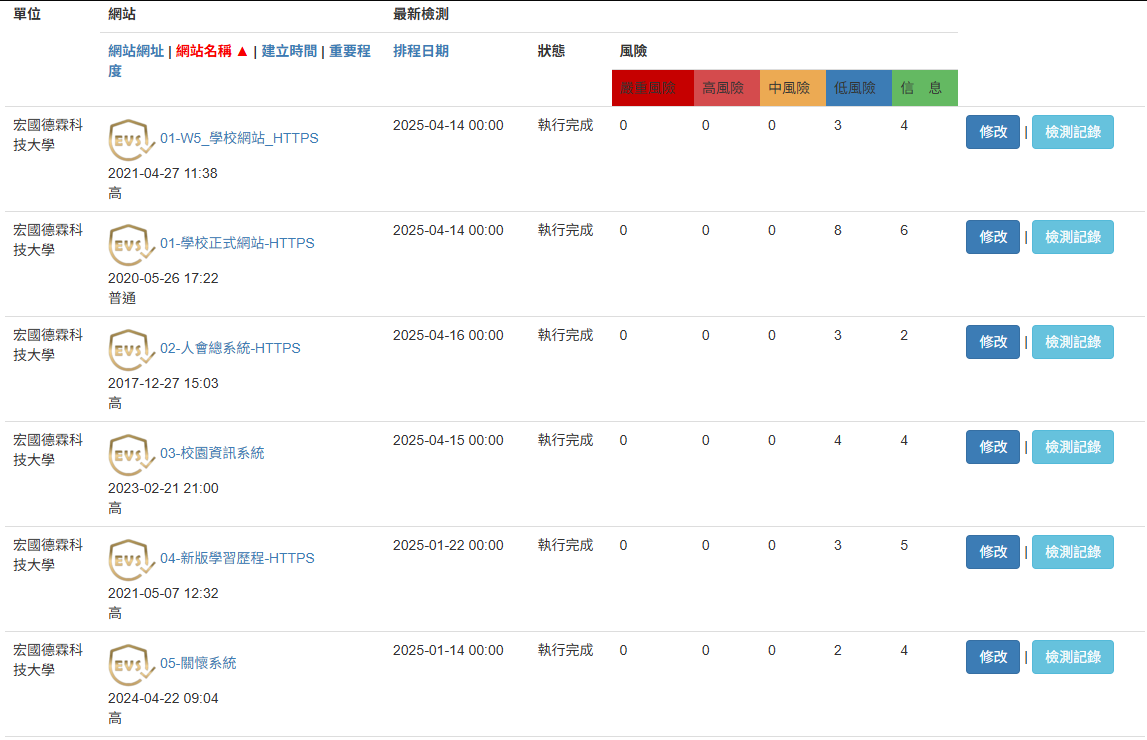Click EVS shield icon for 02-人會總系統-HTTPS
Screen dimensions: 1147x740
(x=132, y=349)
